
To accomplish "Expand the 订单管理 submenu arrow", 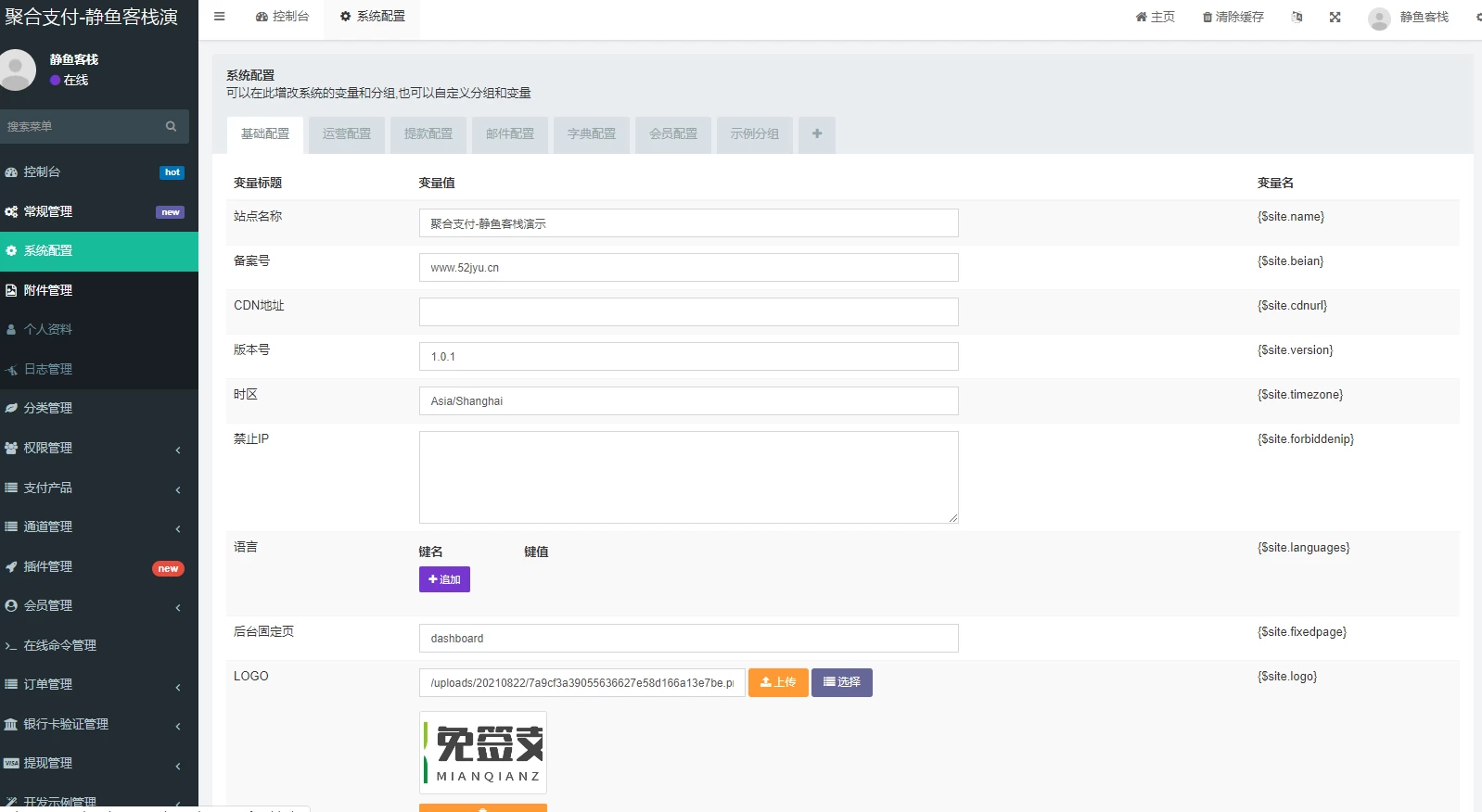I will [178, 687].
